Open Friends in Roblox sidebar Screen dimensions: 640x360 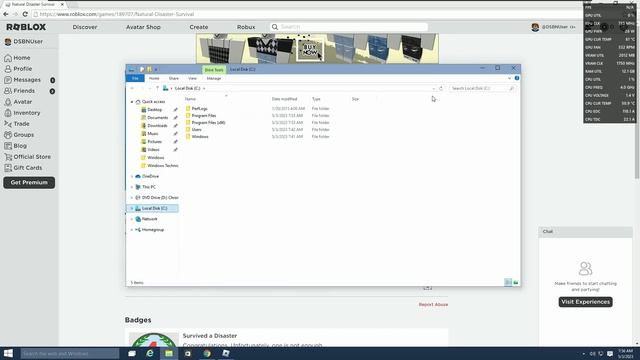point(19,91)
